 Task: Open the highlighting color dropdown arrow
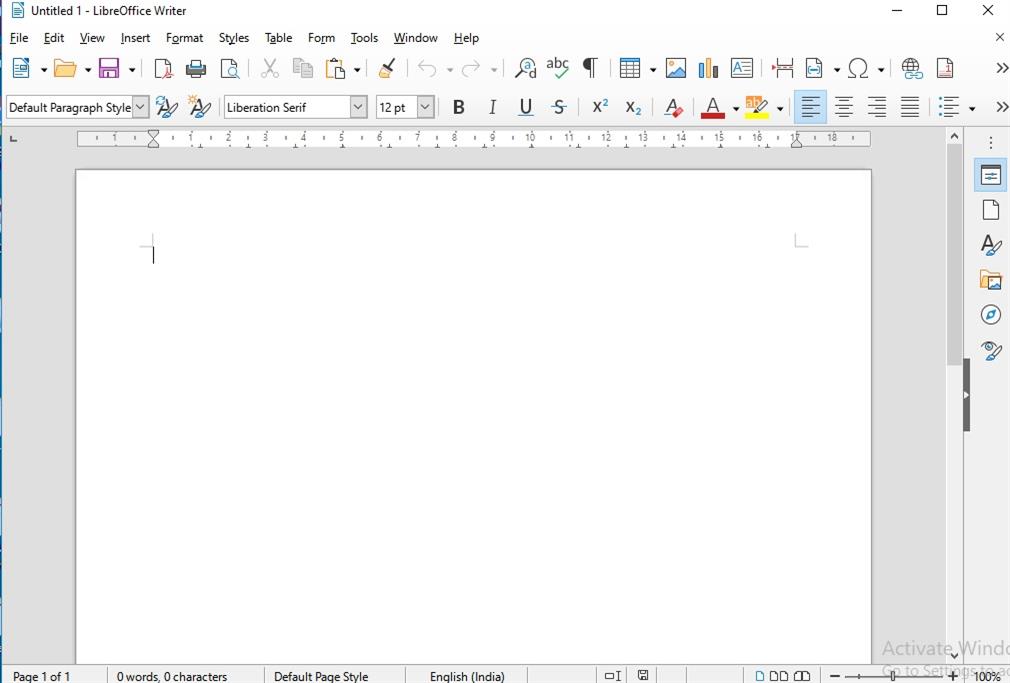778,107
